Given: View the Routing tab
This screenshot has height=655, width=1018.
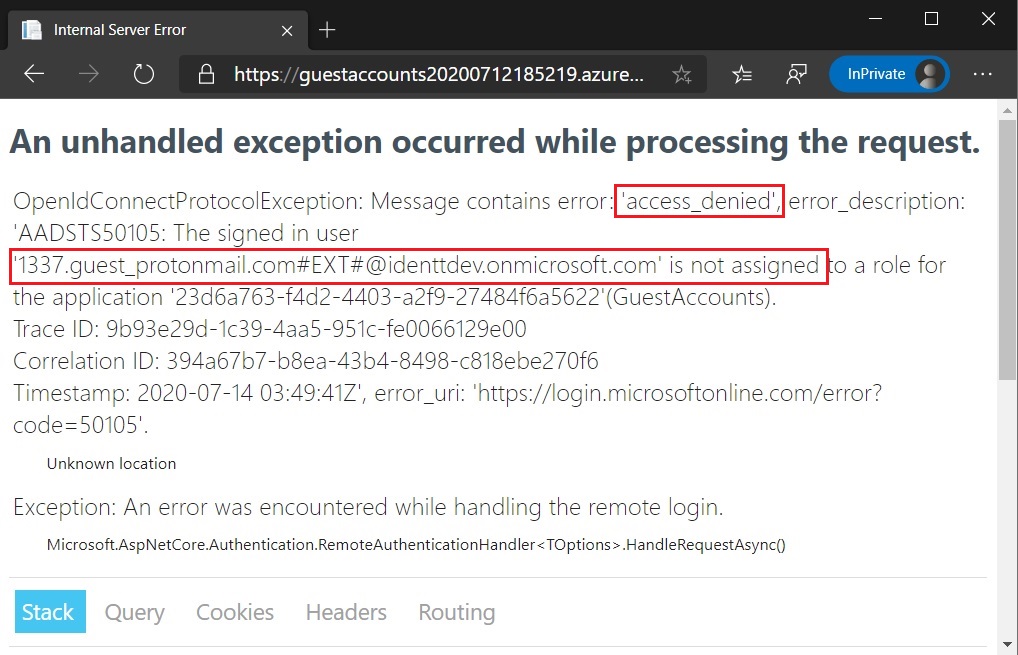Looking at the screenshot, I should [456, 612].
